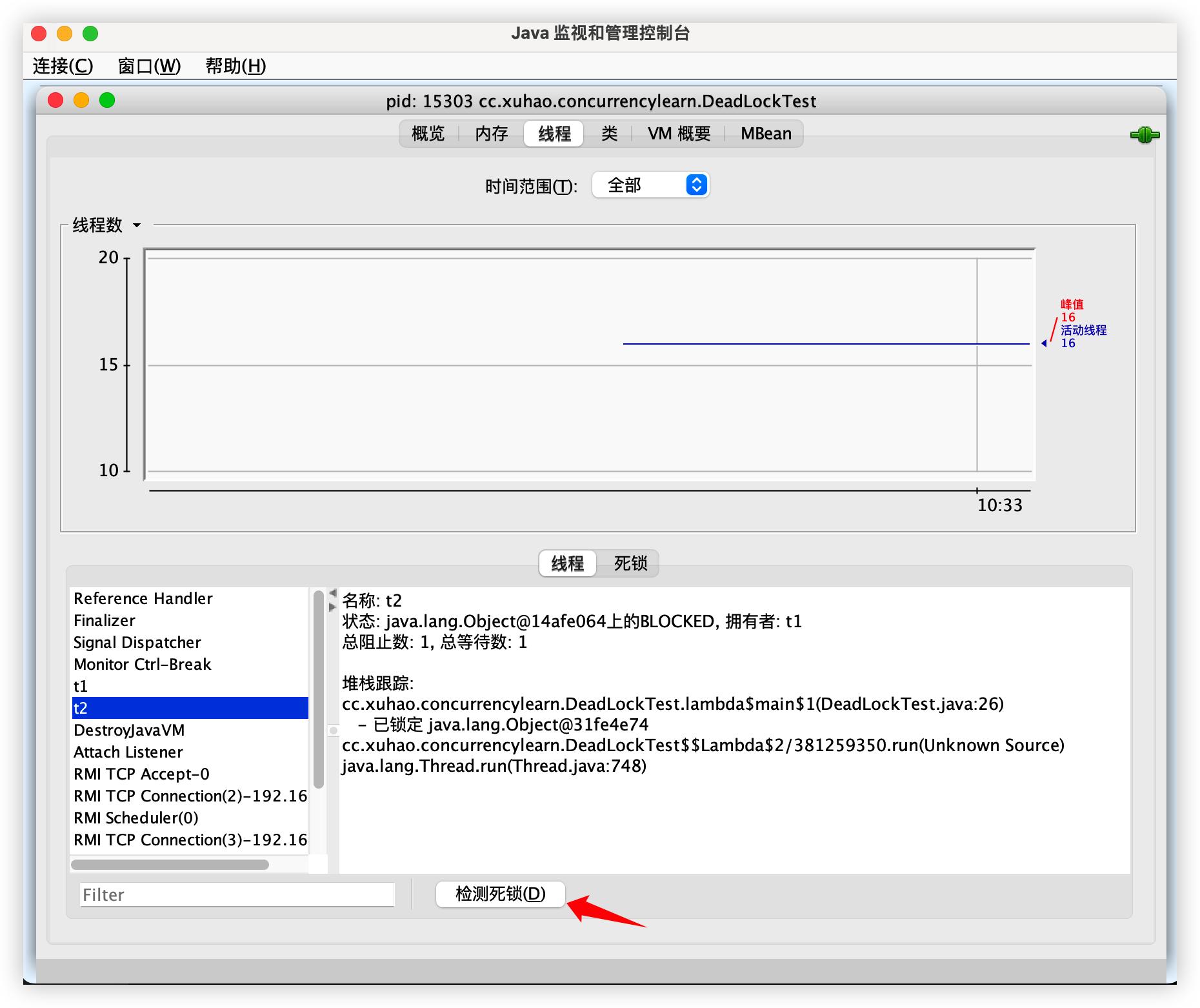Select Reference Handler thread
Screen dimensions: 1200x1008
[x=190, y=598]
